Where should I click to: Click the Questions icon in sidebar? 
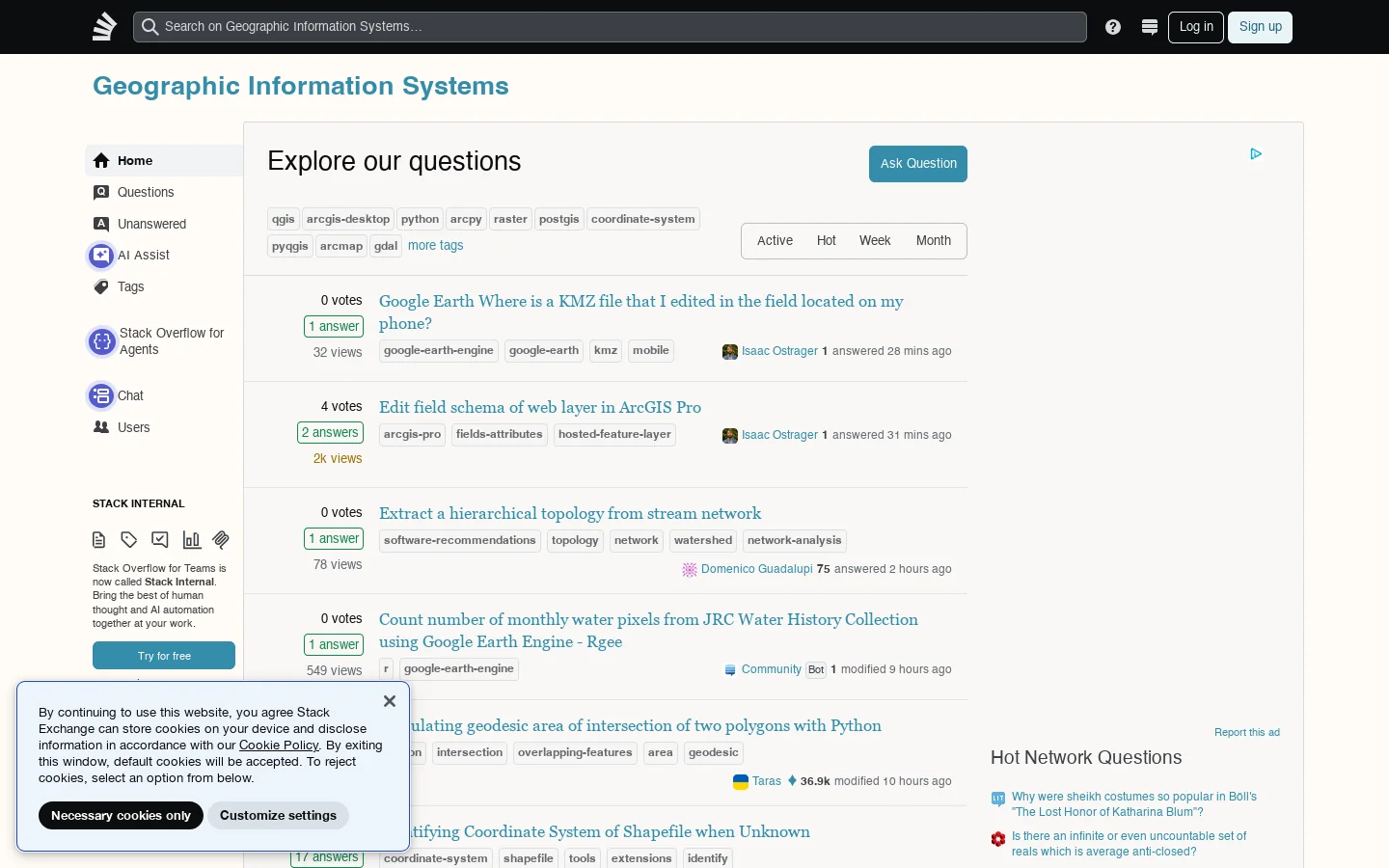click(x=101, y=193)
